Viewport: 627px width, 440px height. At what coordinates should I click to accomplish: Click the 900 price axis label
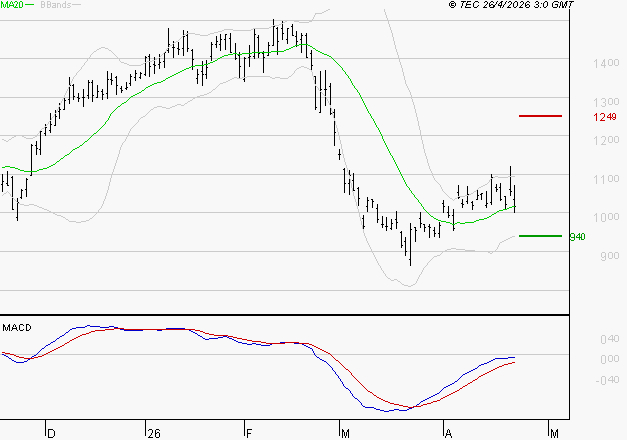[x=610, y=256]
